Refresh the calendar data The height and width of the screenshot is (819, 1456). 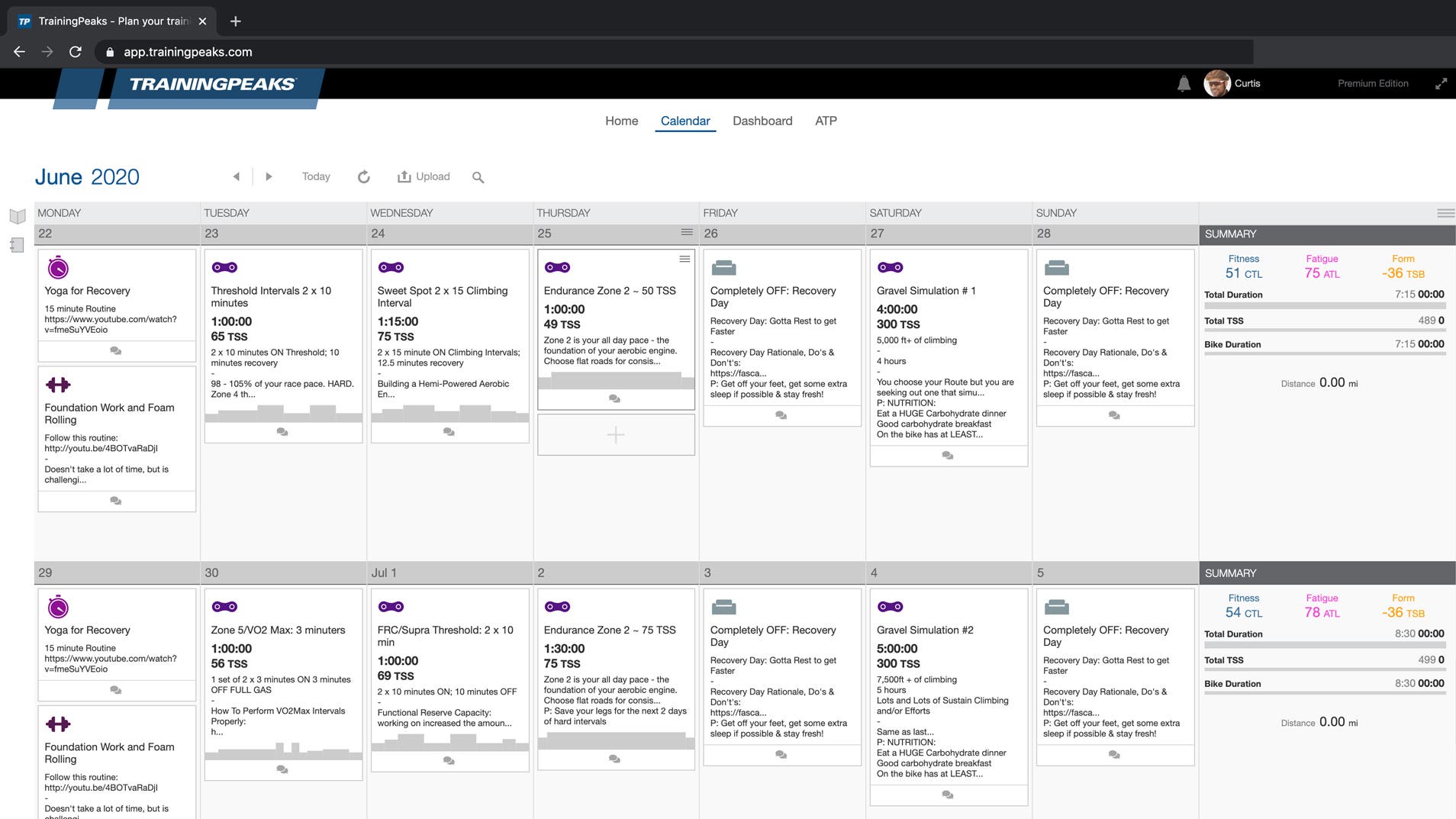coord(364,176)
